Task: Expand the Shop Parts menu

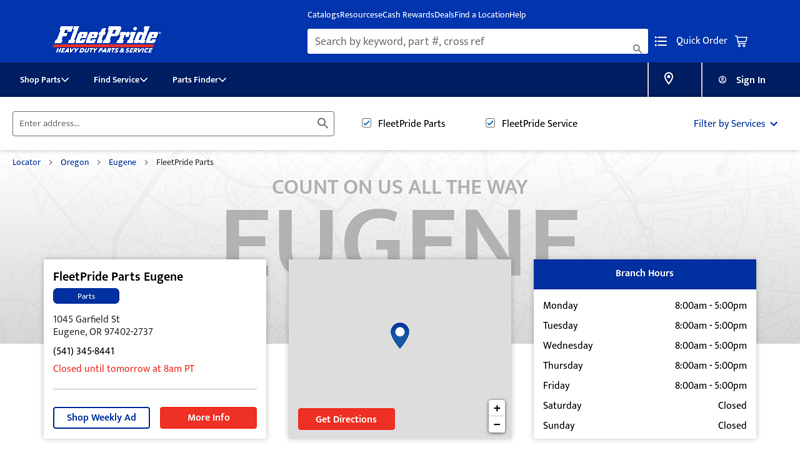Action: click(x=44, y=79)
